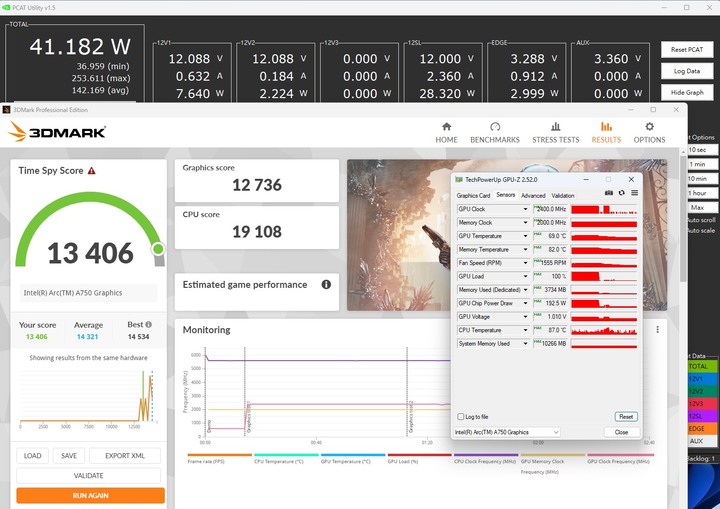Viewport: 720px width, 509px height.
Task: Click 3DMark results vertical scrollbar
Action: point(683,221)
